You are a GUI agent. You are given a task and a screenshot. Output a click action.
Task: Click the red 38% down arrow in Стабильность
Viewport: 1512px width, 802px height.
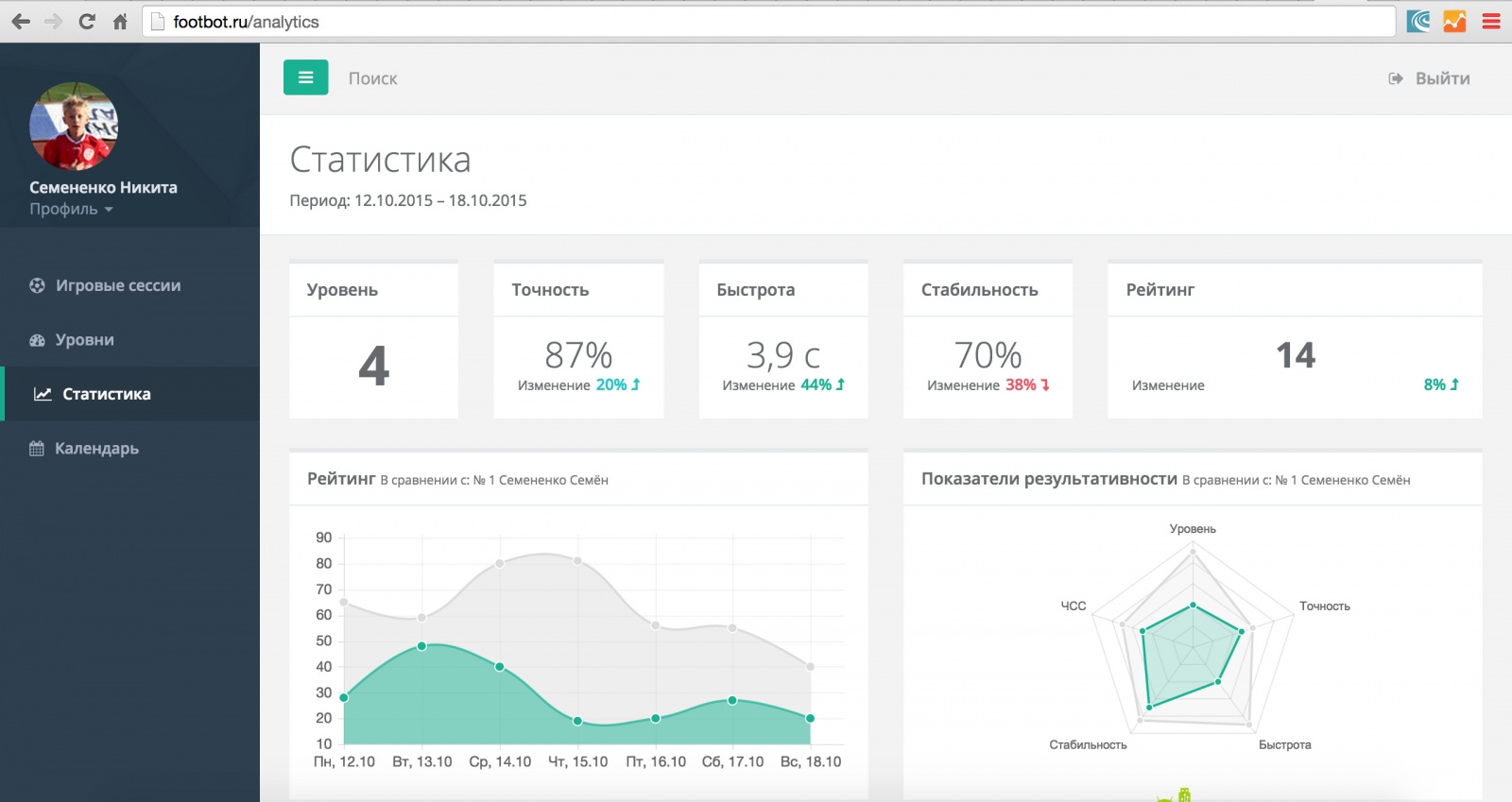1045,384
